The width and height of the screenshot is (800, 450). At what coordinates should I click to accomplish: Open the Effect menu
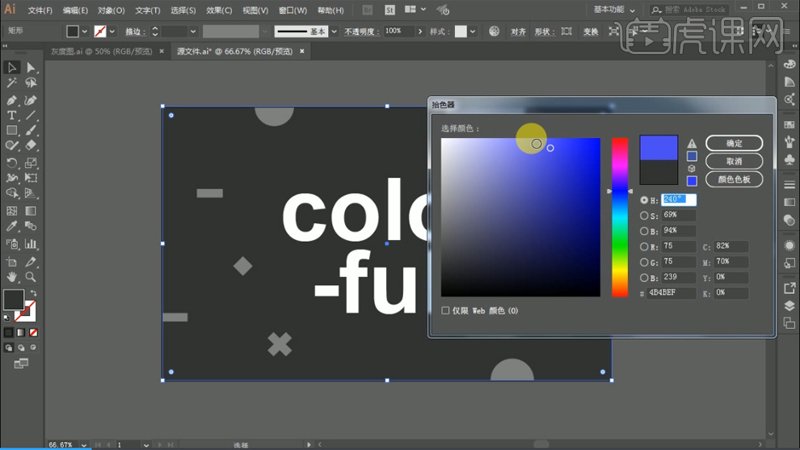pyautogui.click(x=219, y=10)
